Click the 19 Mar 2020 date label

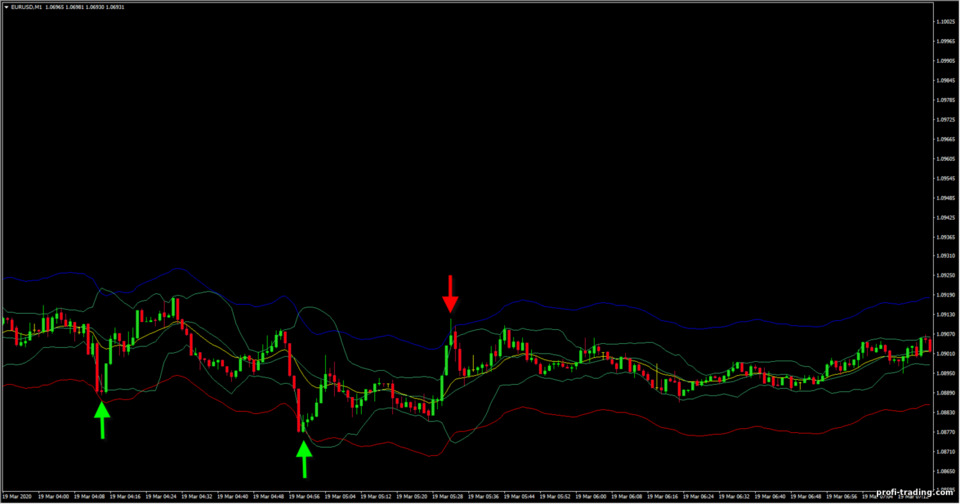[x=17, y=497]
